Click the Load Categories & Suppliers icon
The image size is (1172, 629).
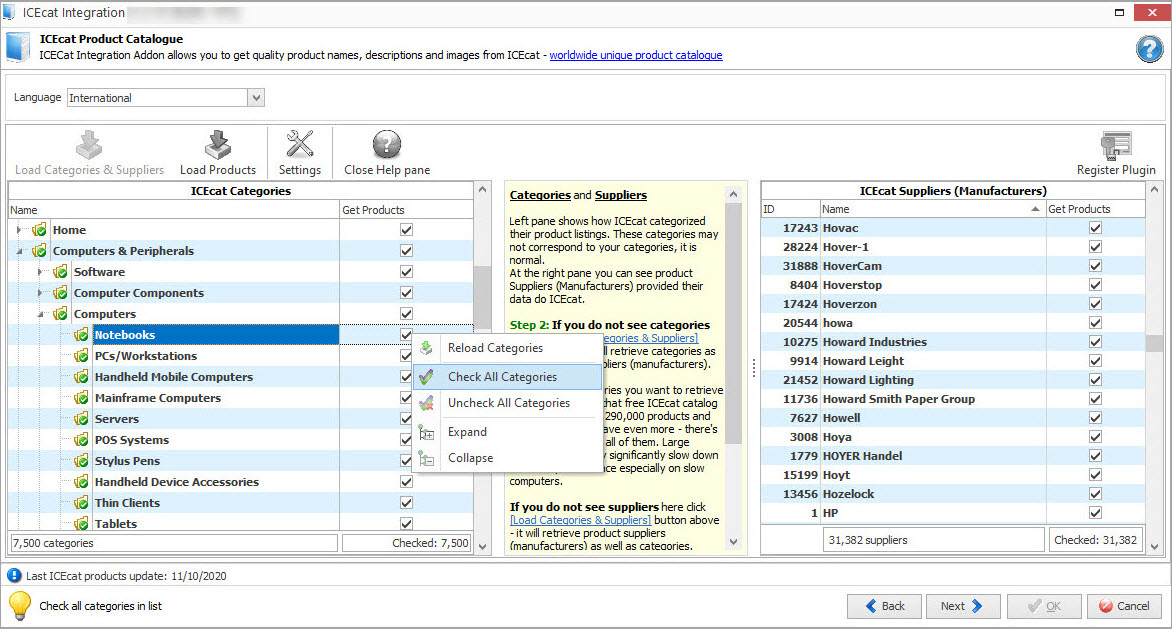[x=89, y=145]
